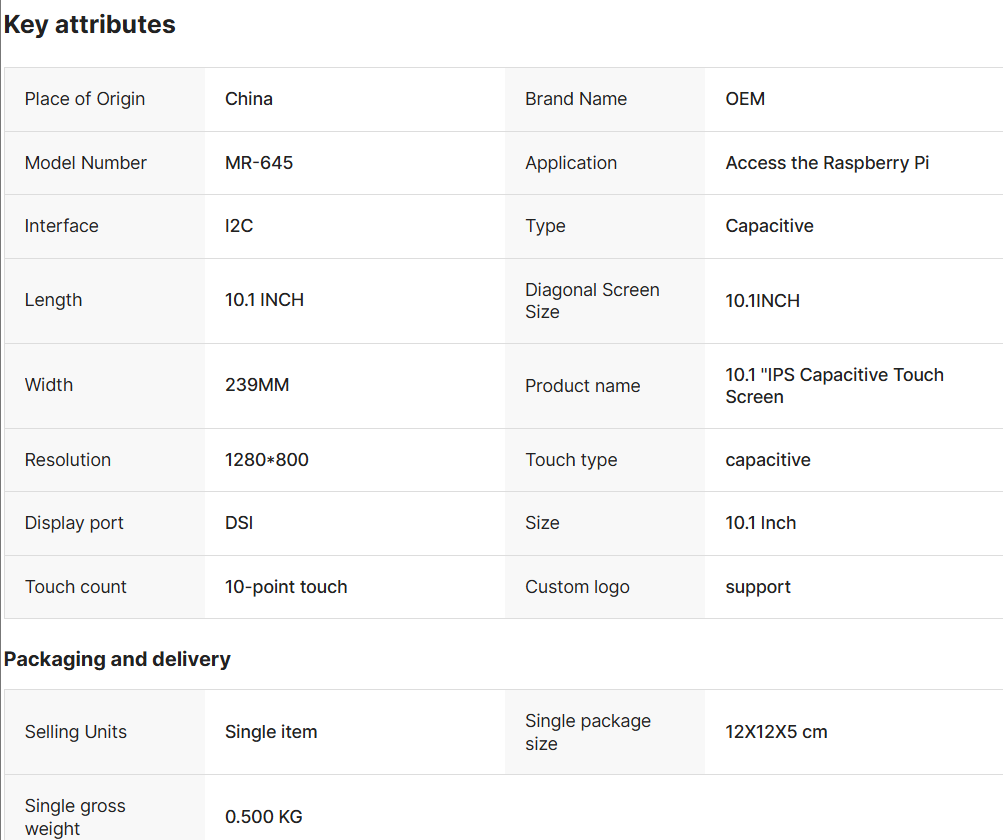Select the 239MM width value

pos(257,385)
